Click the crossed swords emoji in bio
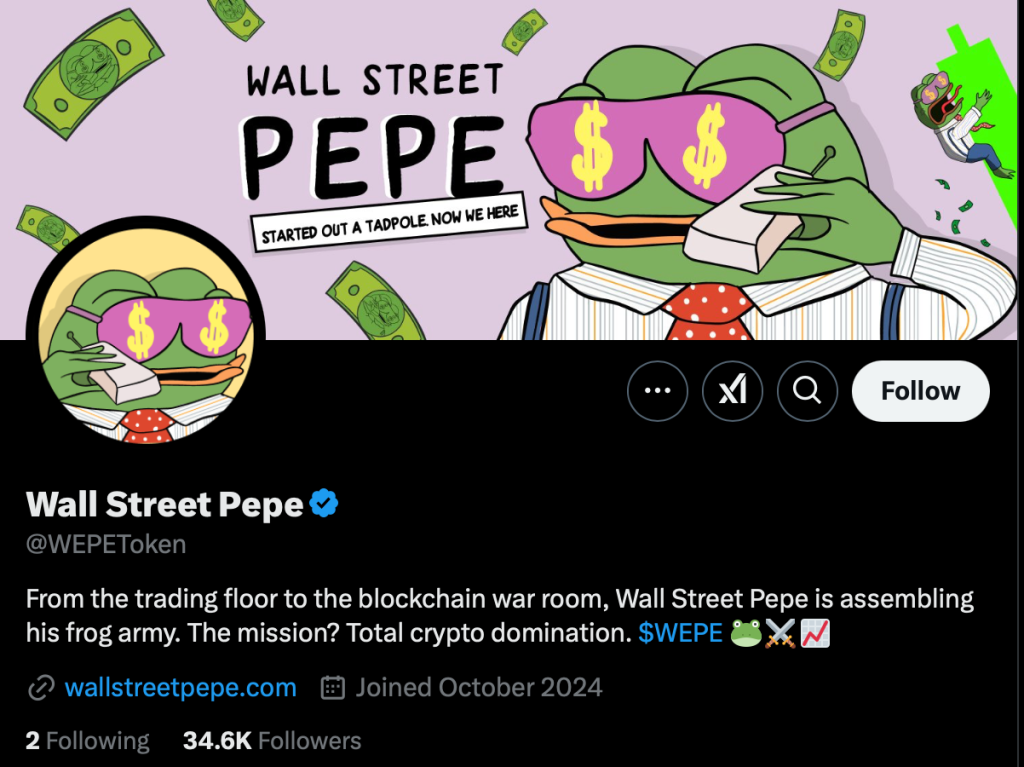Viewport: 1024px width, 767px height. pos(780,634)
